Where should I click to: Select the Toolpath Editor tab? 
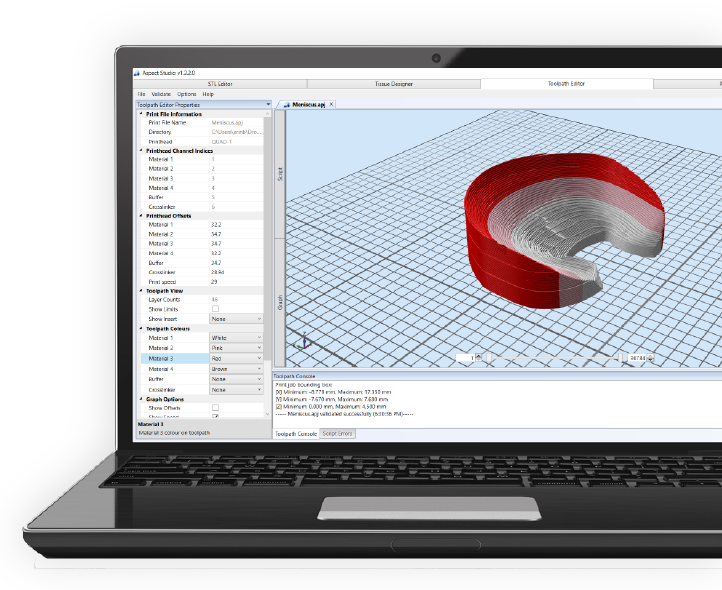click(x=566, y=84)
